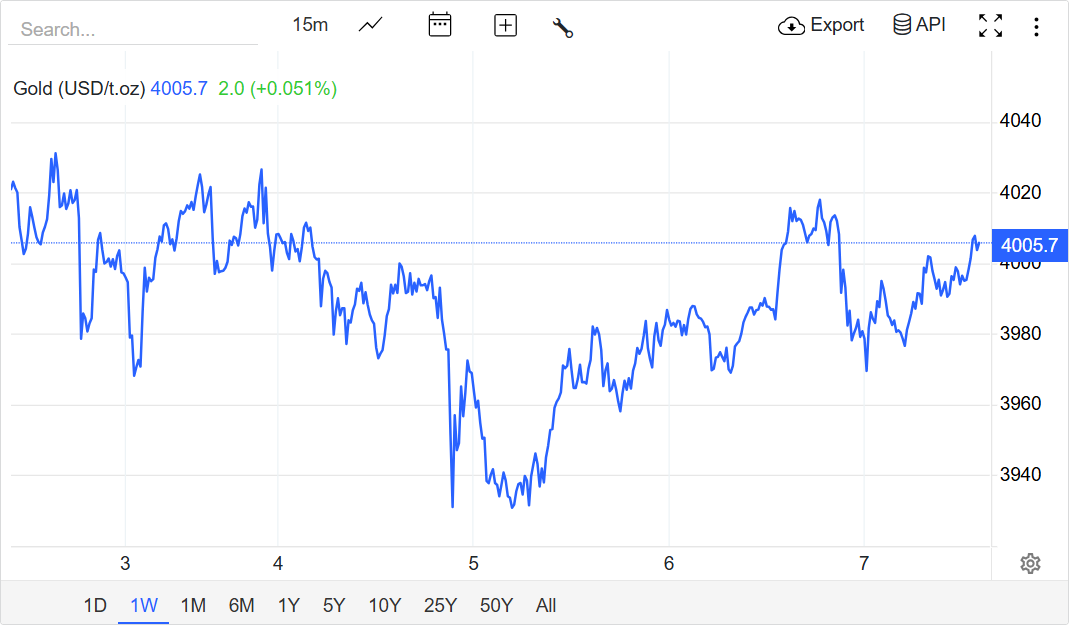
Task: Show the 10Y price history
Action: pos(384,605)
